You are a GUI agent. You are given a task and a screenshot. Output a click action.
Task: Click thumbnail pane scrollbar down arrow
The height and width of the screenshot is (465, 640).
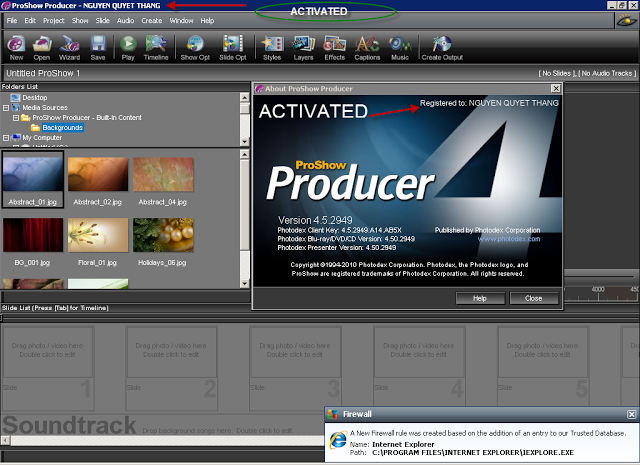pos(244,283)
